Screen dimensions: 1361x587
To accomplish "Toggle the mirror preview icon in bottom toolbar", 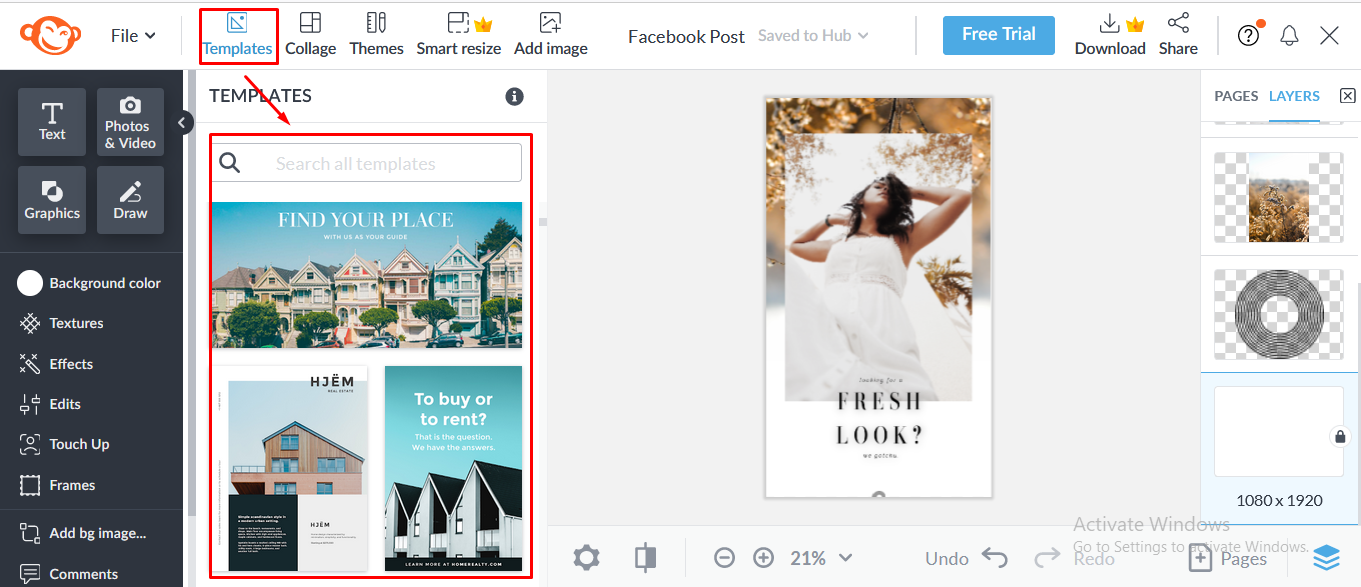I will 645,557.
